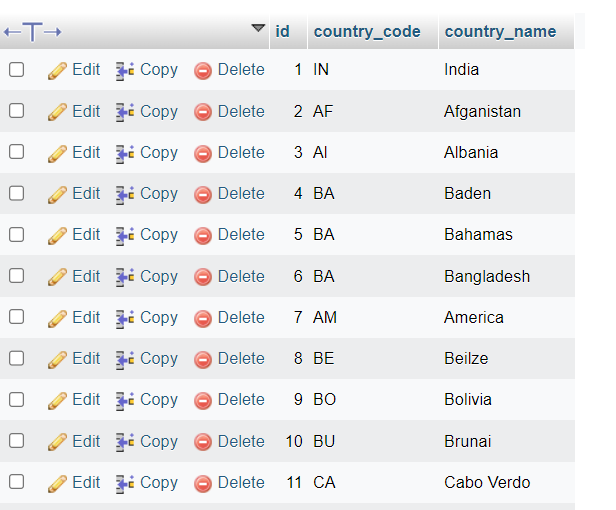Sort rows by the id column header
Image resolution: width=616 pixels, height=510 pixels.
tap(282, 32)
